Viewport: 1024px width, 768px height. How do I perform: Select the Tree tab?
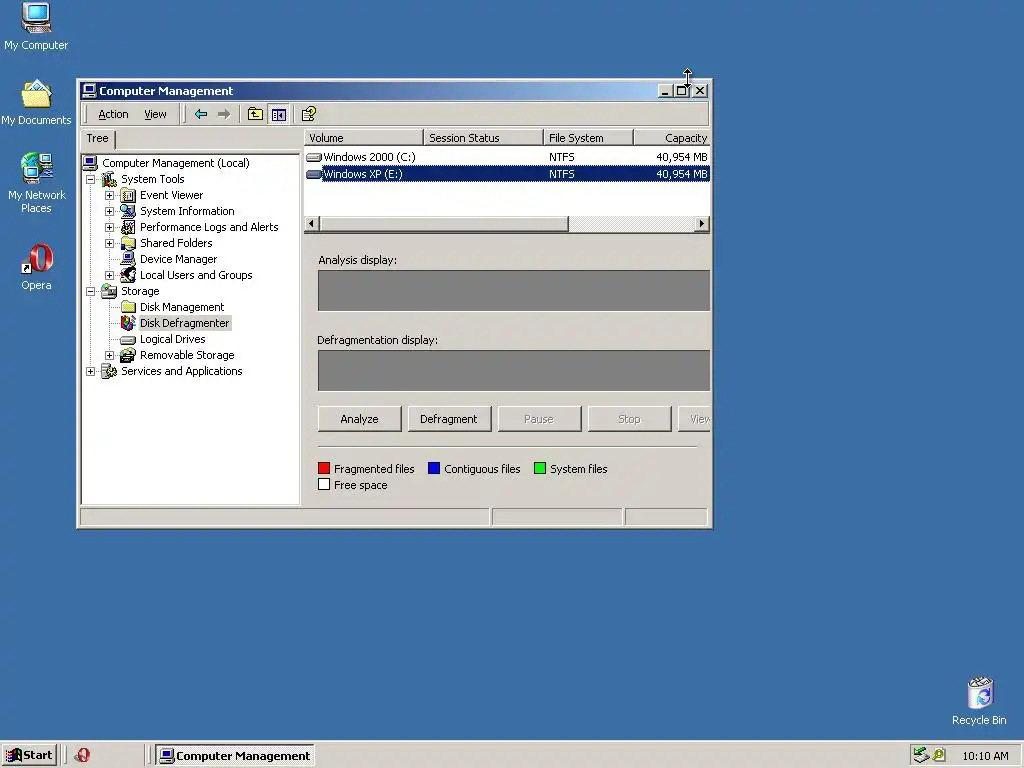97,138
